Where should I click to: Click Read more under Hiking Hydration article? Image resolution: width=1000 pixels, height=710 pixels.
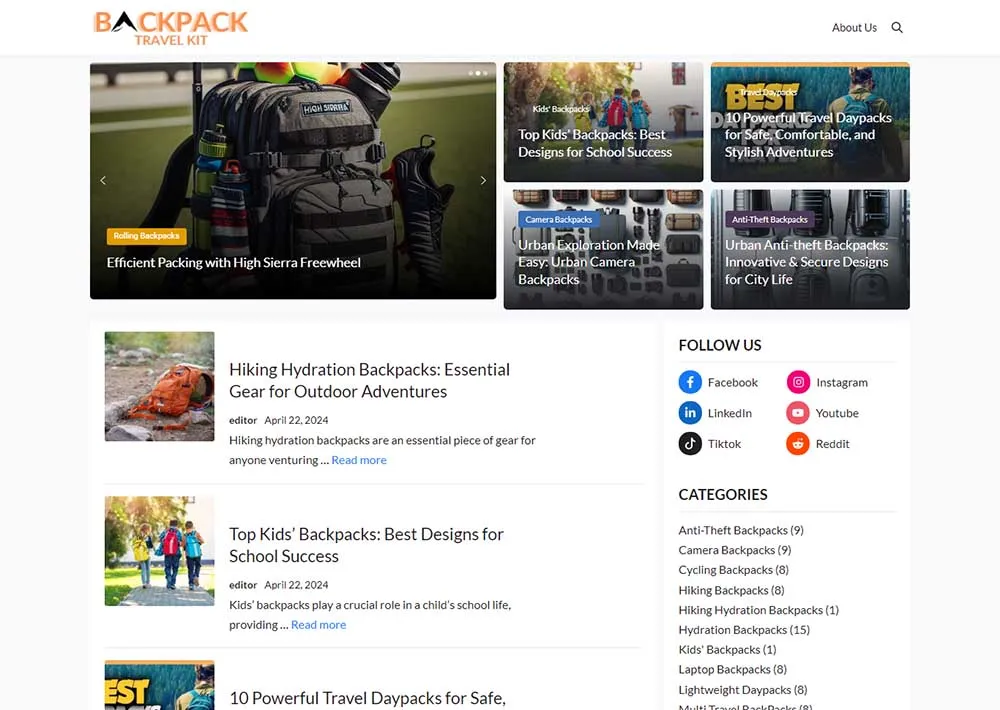tap(359, 460)
